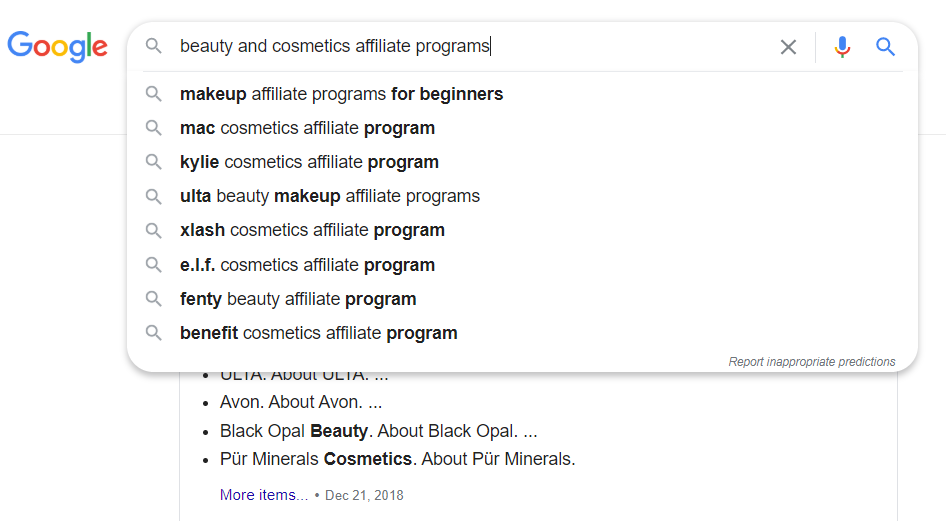Click magnifier icon beside 'ulta beauty' suggestion
Screen dimensions: 946x521
click(154, 197)
